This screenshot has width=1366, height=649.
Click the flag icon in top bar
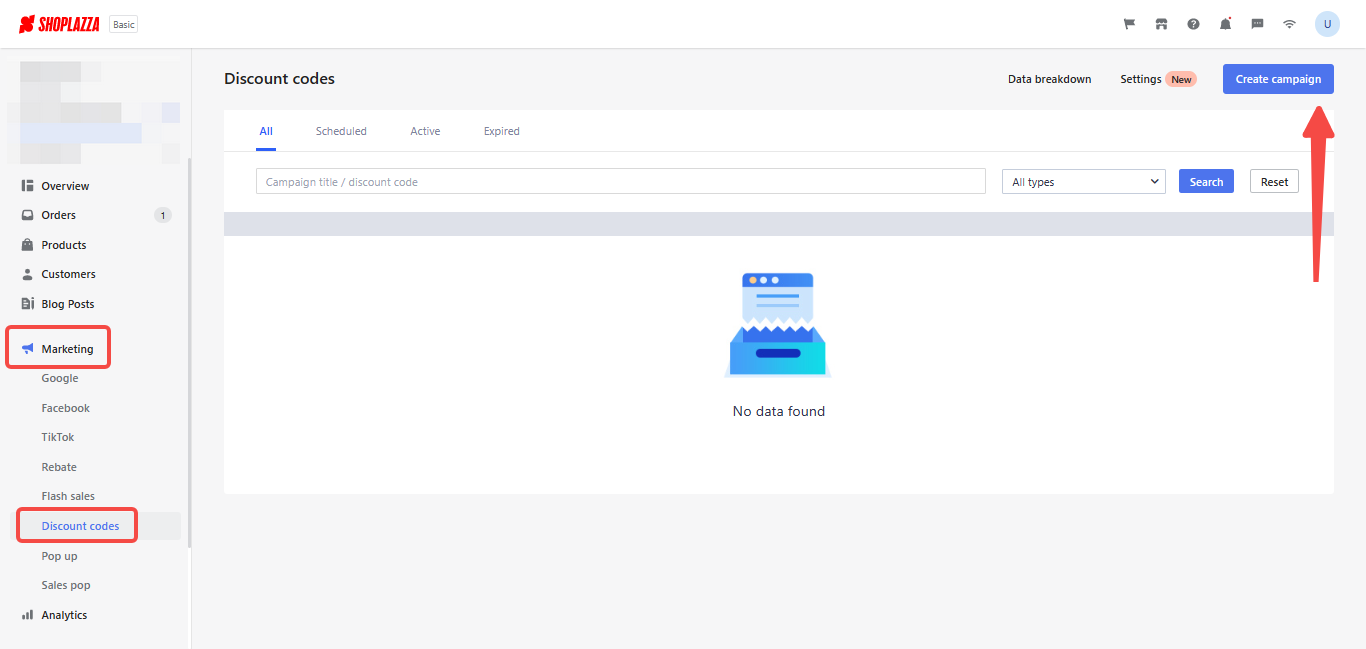click(1129, 24)
